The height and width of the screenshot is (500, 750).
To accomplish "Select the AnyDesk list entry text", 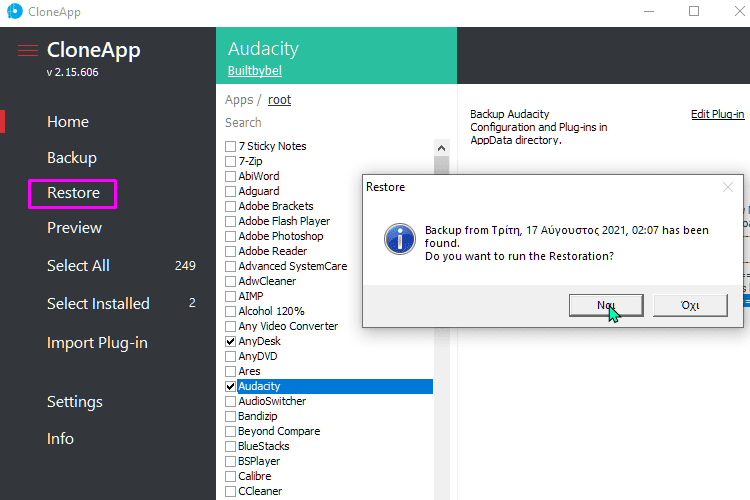I will coord(259,341).
